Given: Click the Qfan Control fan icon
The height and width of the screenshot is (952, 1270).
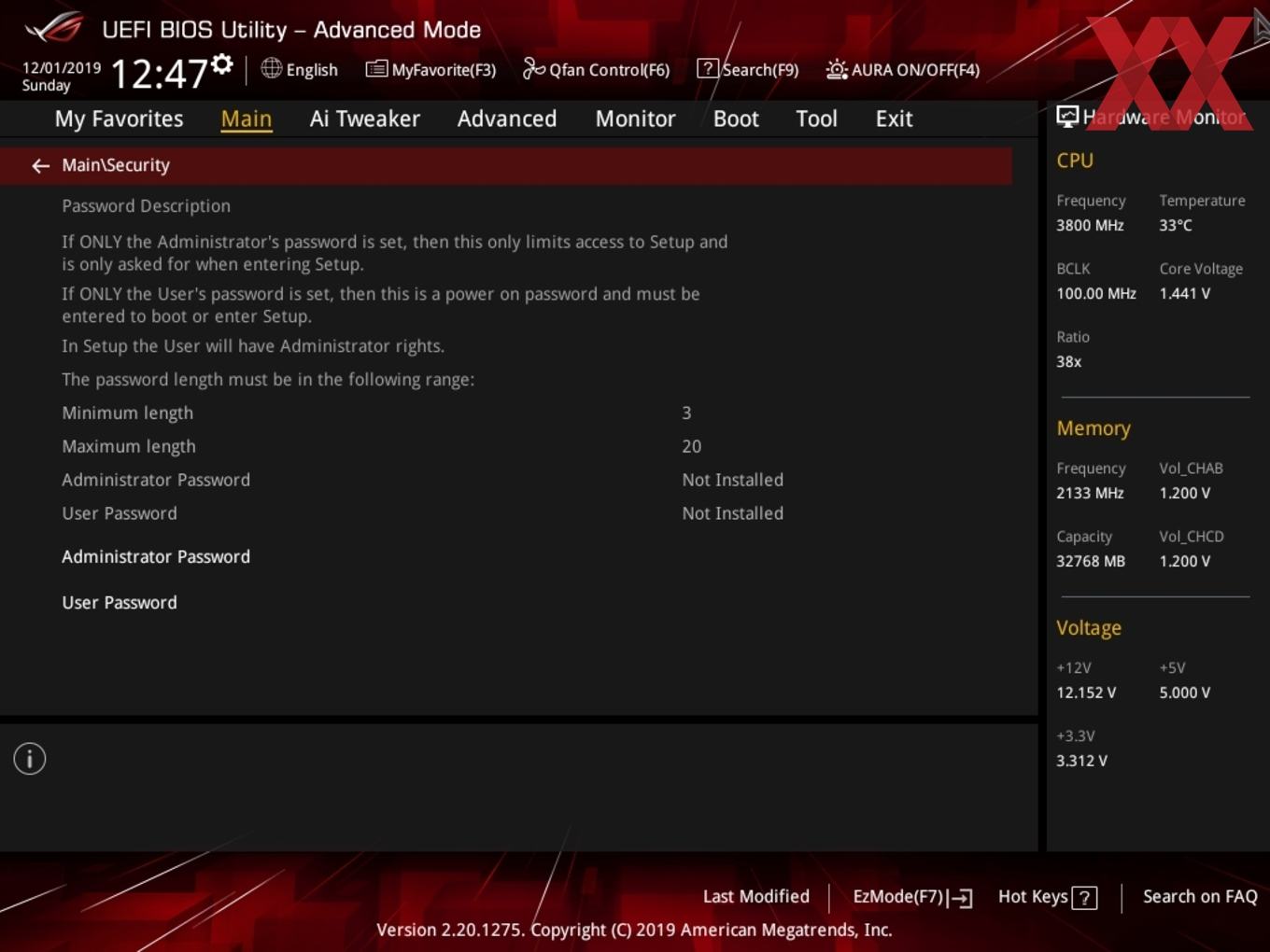Looking at the screenshot, I should coord(533,68).
